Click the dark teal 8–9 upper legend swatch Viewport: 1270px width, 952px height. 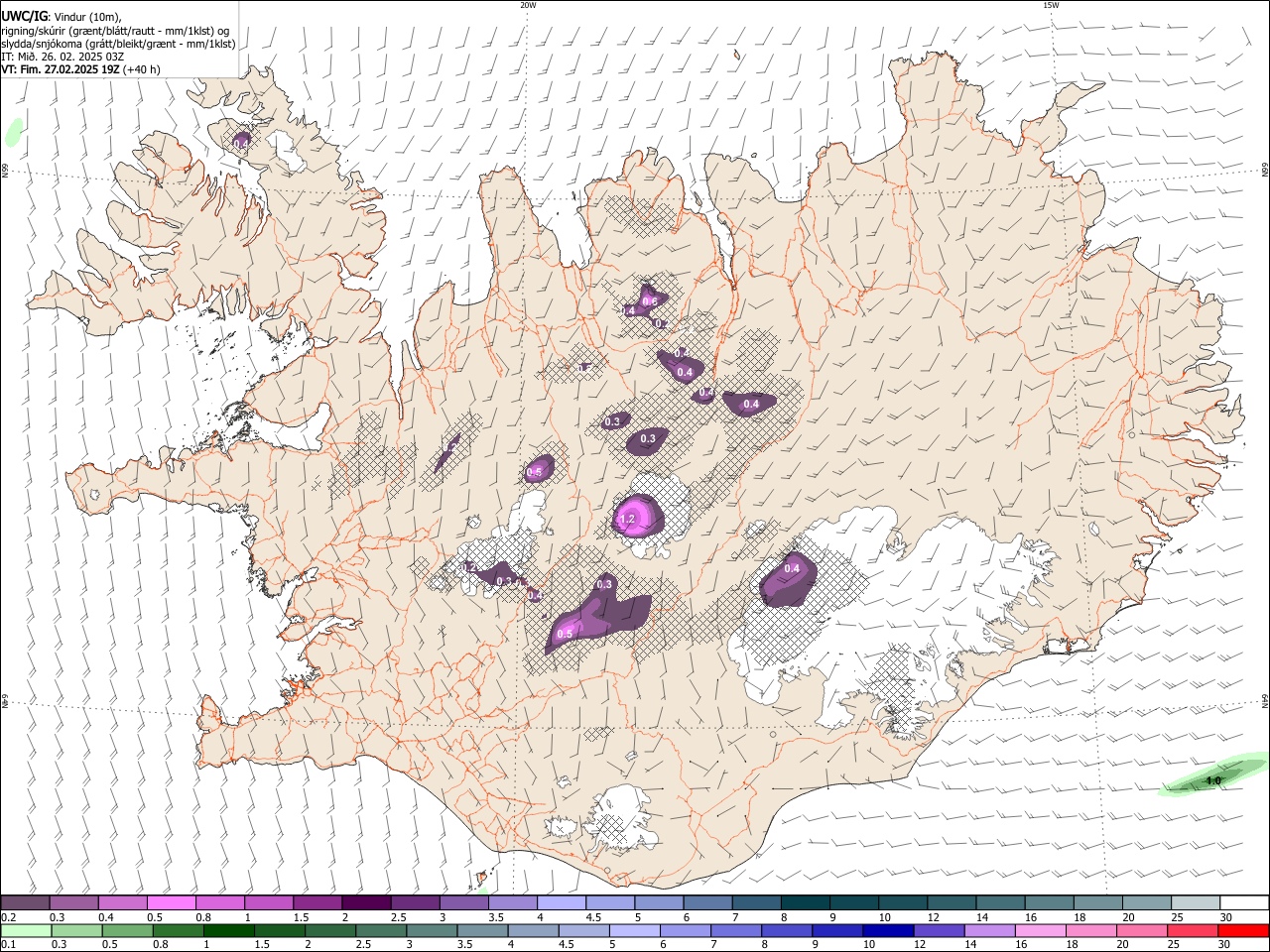pos(806,902)
